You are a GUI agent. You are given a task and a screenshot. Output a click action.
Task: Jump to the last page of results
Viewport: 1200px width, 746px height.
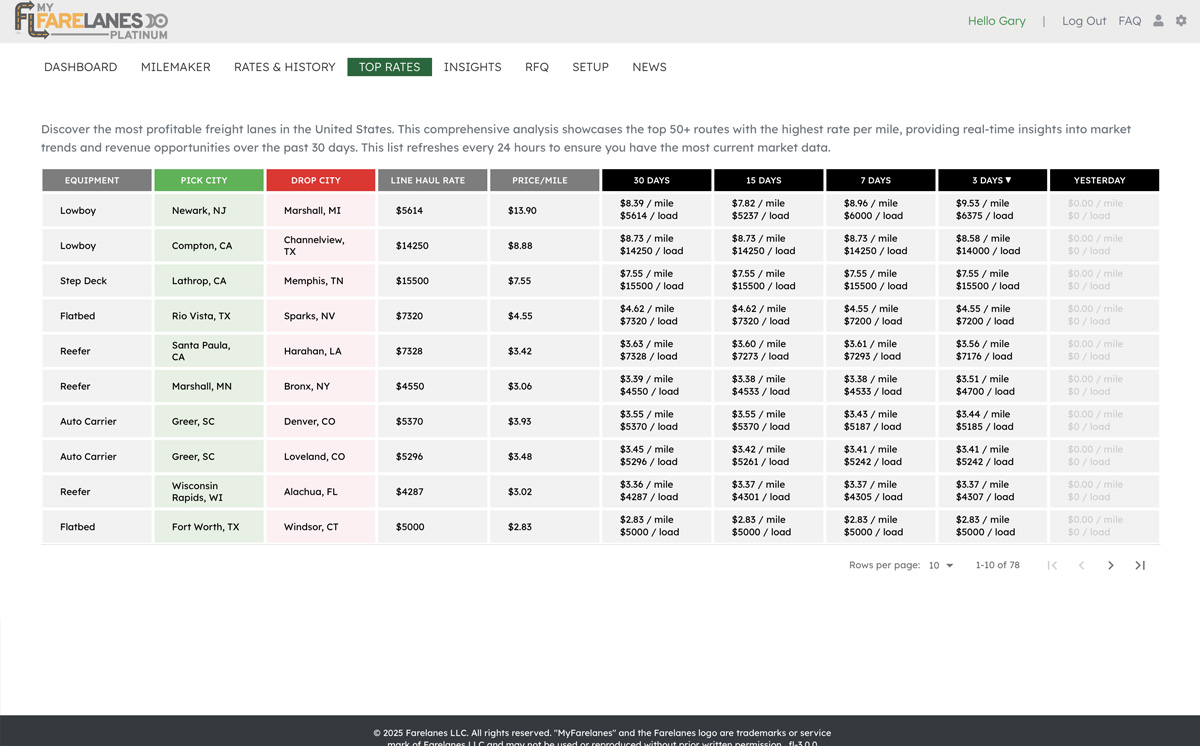click(x=1140, y=566)
